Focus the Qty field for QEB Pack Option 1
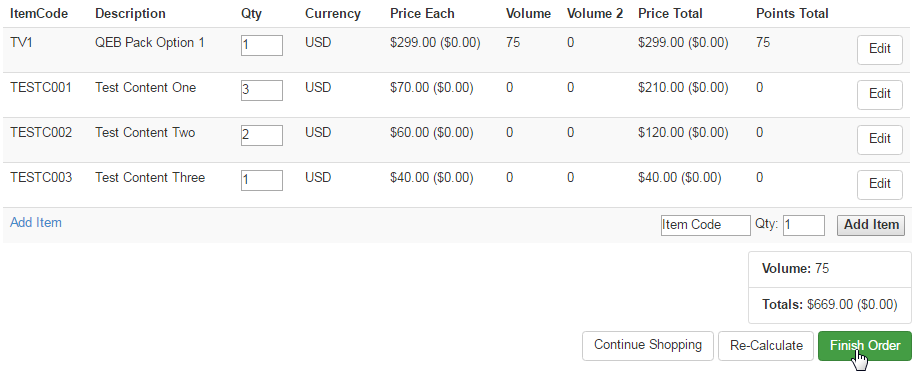Image resolution: width=915 pixels, height=373 pixels. [x=261, y=46]
